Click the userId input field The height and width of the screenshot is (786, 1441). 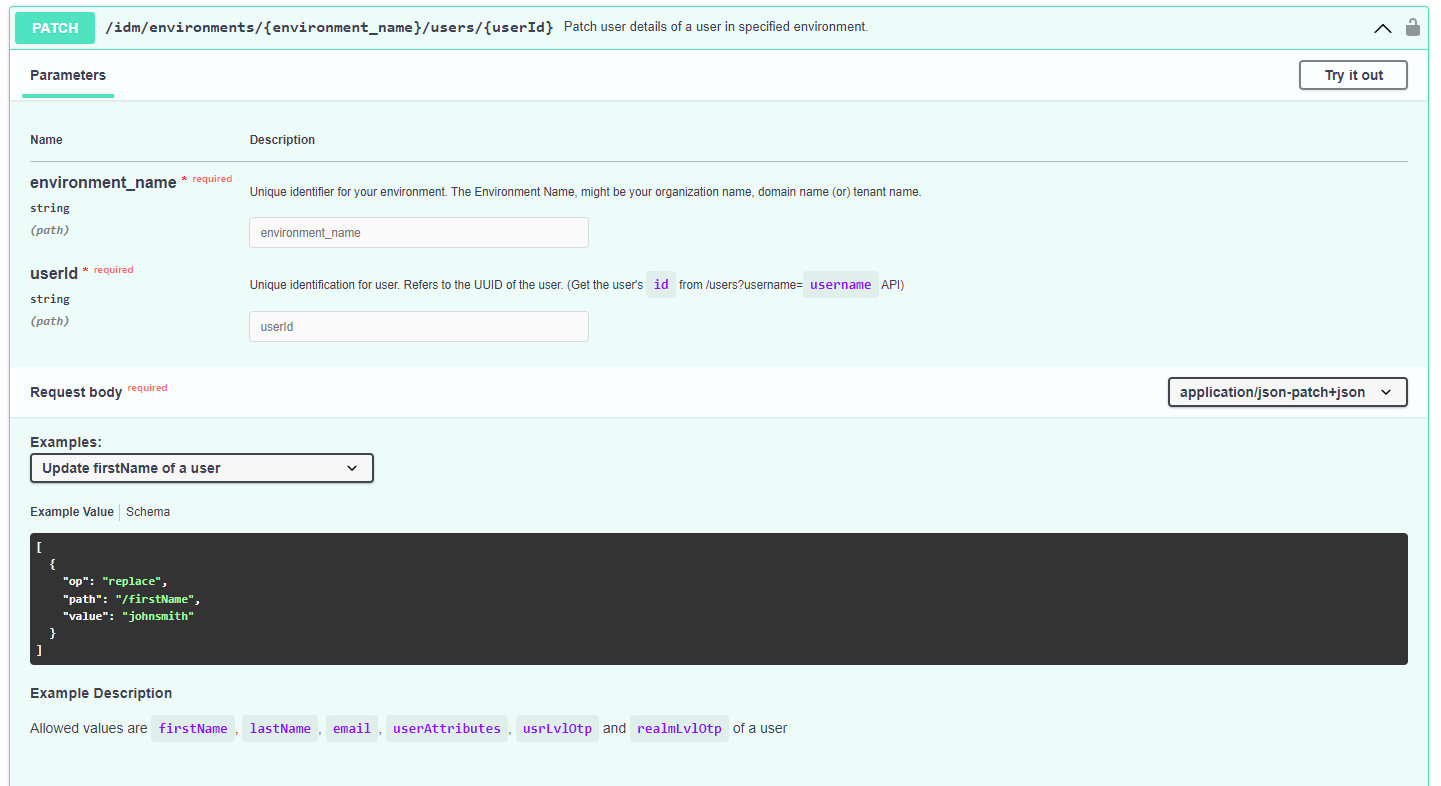click(x=418, y=326)
